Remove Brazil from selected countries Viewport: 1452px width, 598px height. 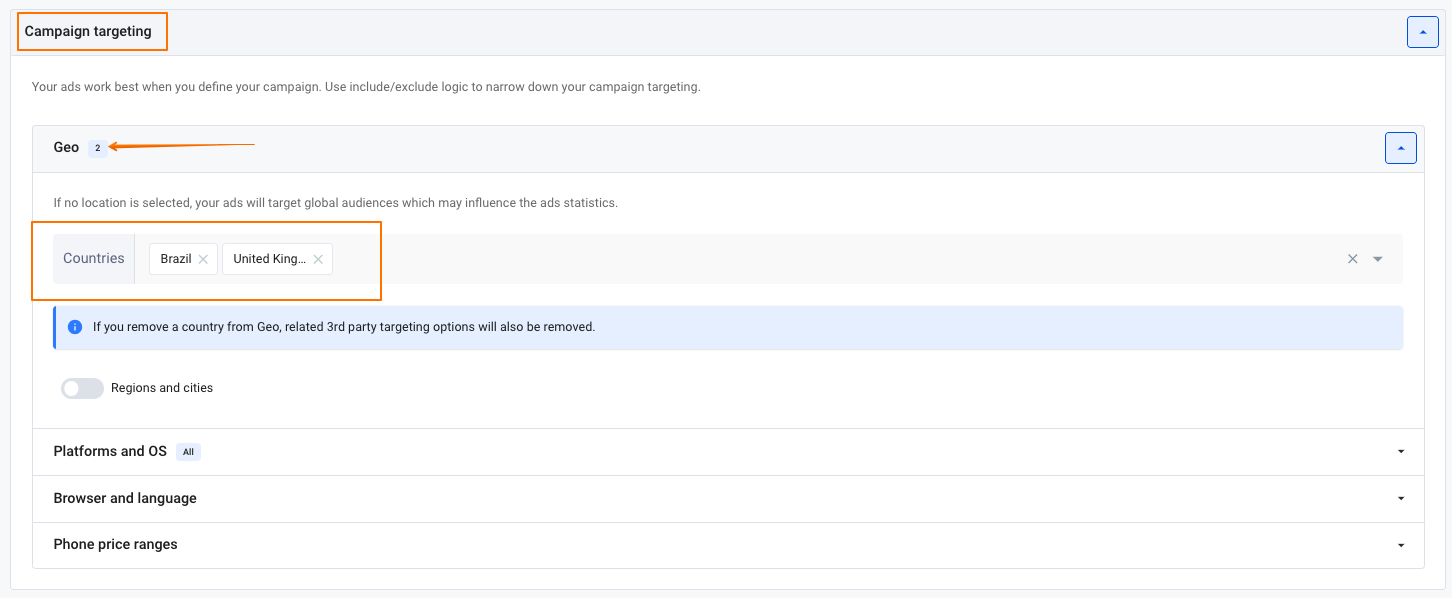point(203,259)
